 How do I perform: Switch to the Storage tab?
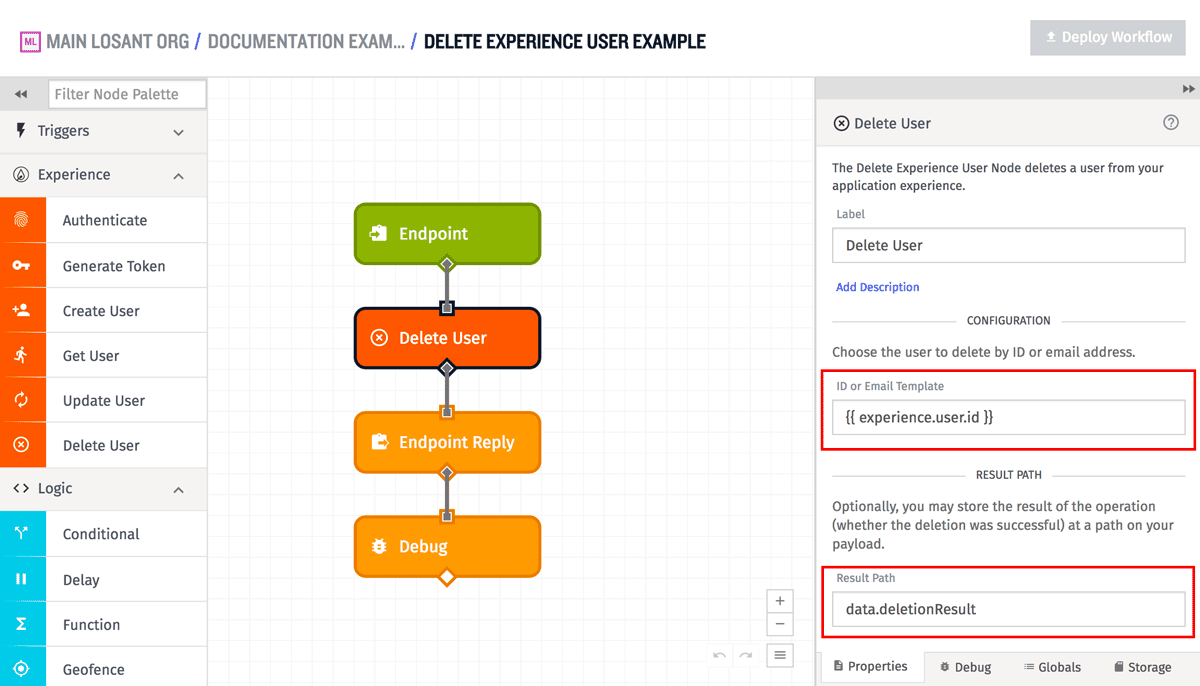pyautogui.click(x=1142, y=667)
